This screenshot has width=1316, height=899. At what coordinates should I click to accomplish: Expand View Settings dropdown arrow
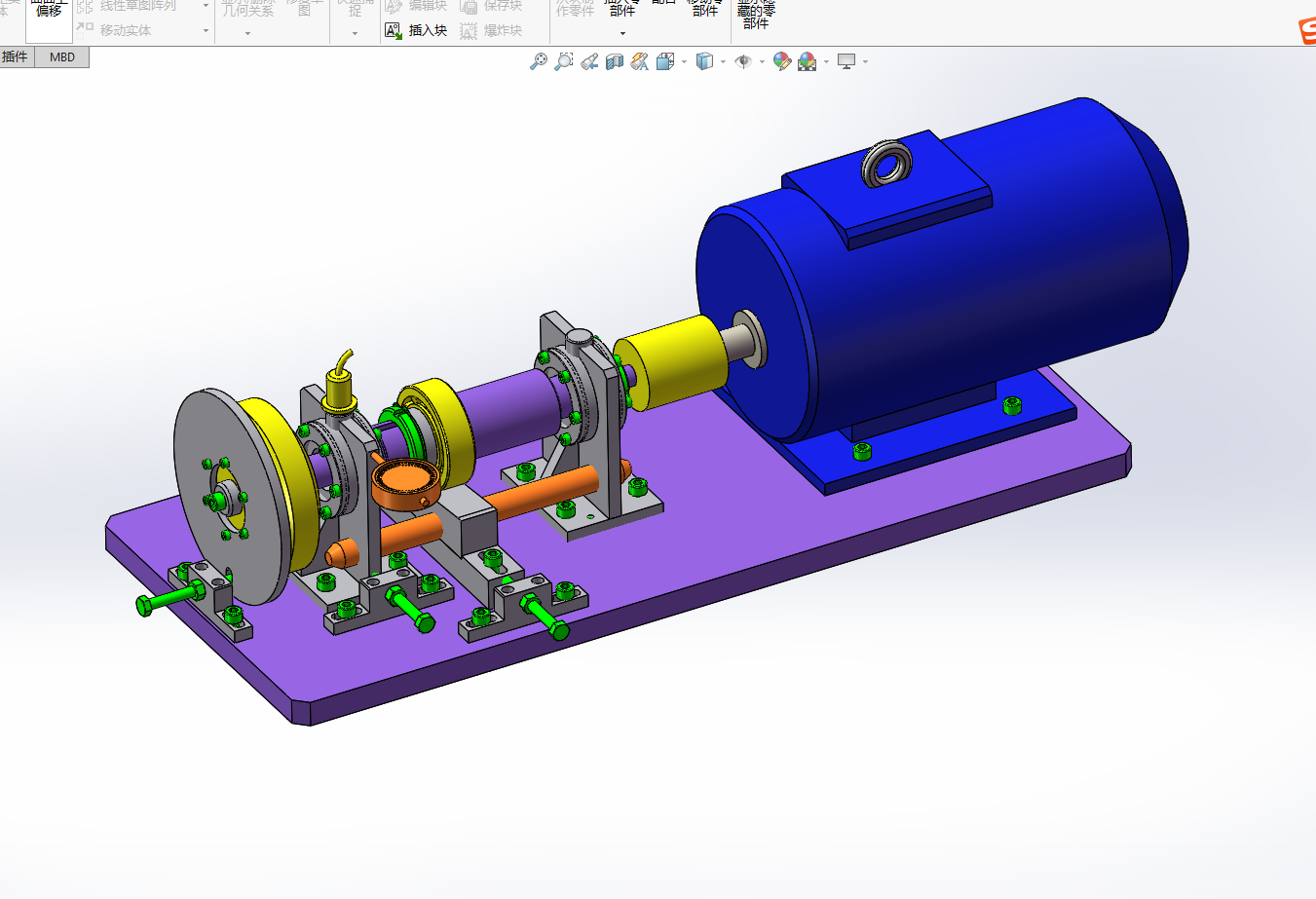point(865,61)
